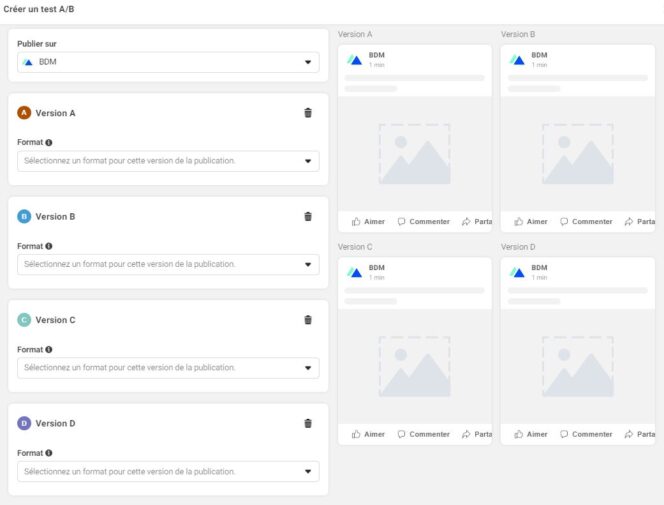Click the image placeholder in Version D preview

578,367
